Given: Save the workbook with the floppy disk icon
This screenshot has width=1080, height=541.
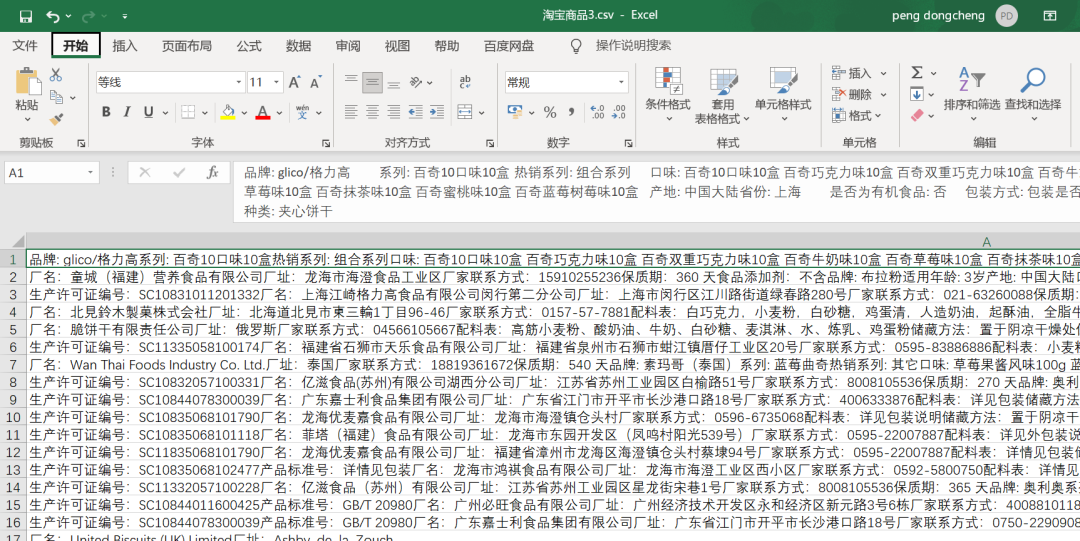Looking at the screenshot, I should coord(25,16).
